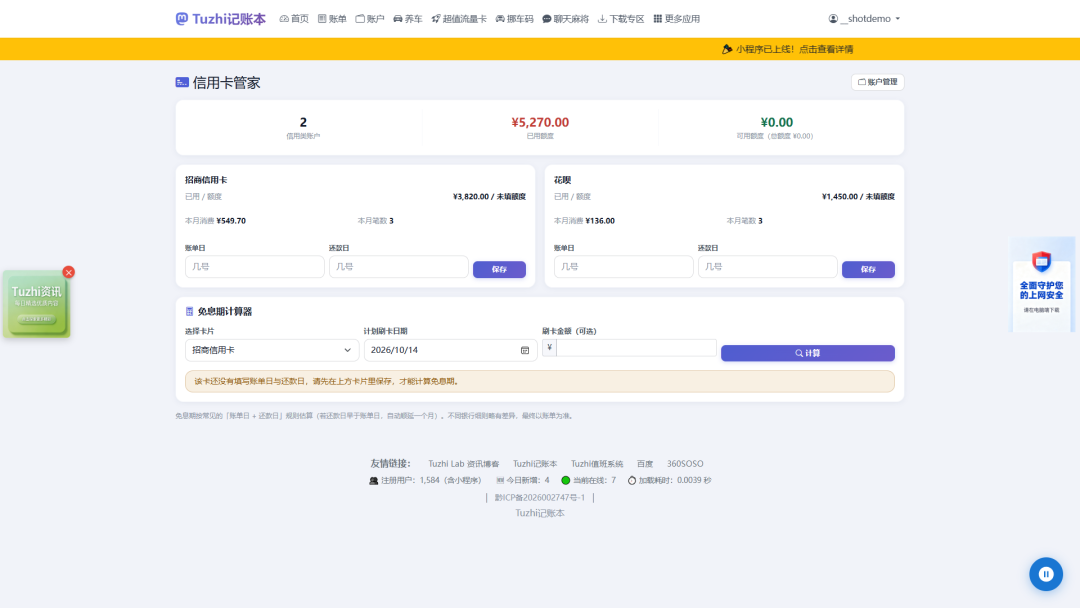Expand the 更多应用 menu
This screenshot has width=1080, height=608.
(676, 19)
